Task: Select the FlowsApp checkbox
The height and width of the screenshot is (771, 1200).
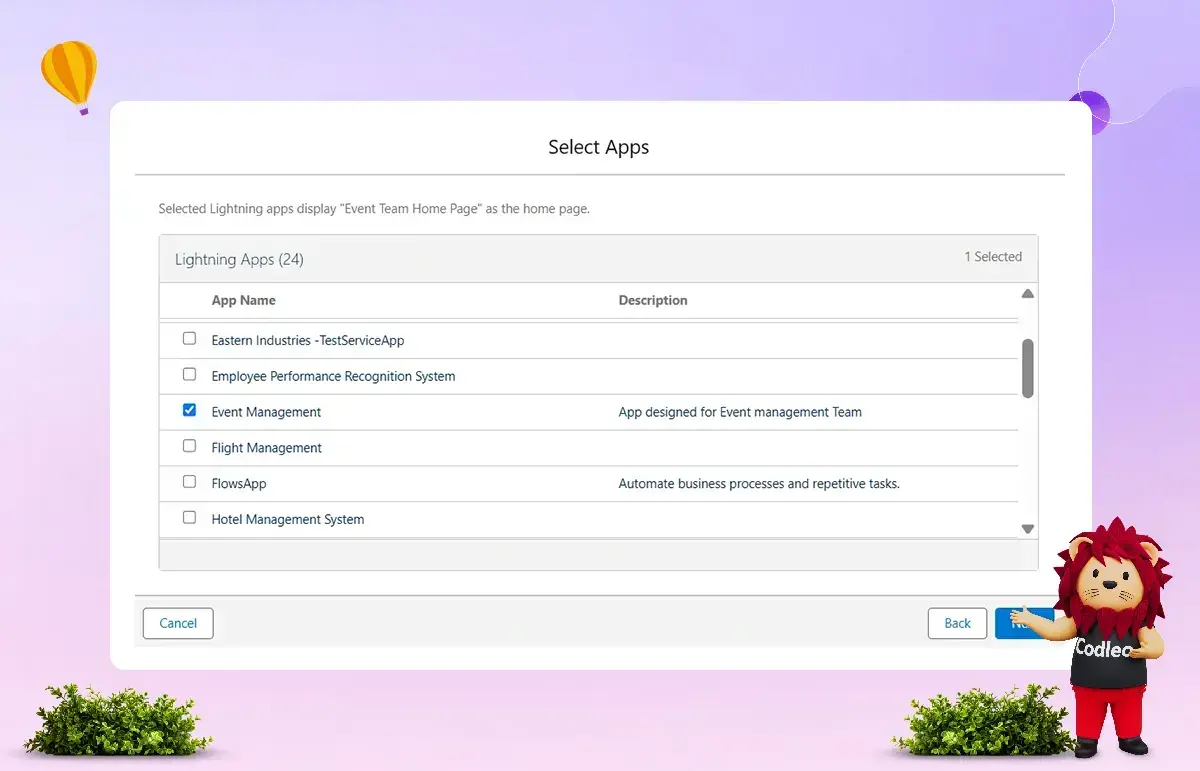Action: [x=189, y=482]
